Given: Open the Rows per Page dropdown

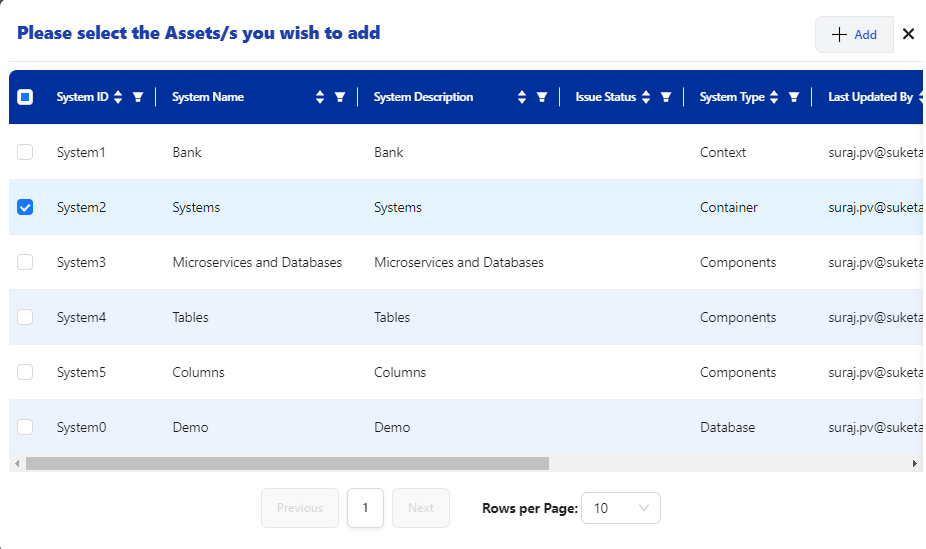Looking at the screenshot, I should [620, 508].
